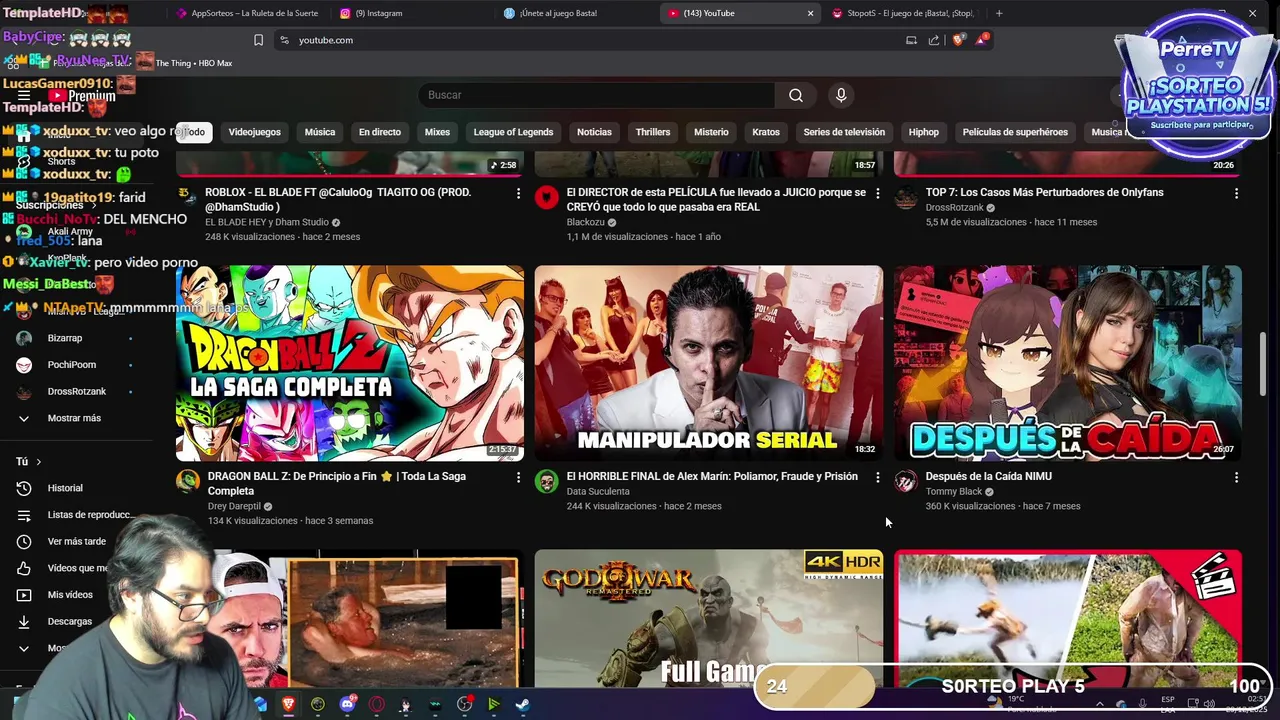The width and height of the screenshot is (1280, 720).
Task: Open options menu for DRAGON BALL Z video
Action: [x=518, y=478]
